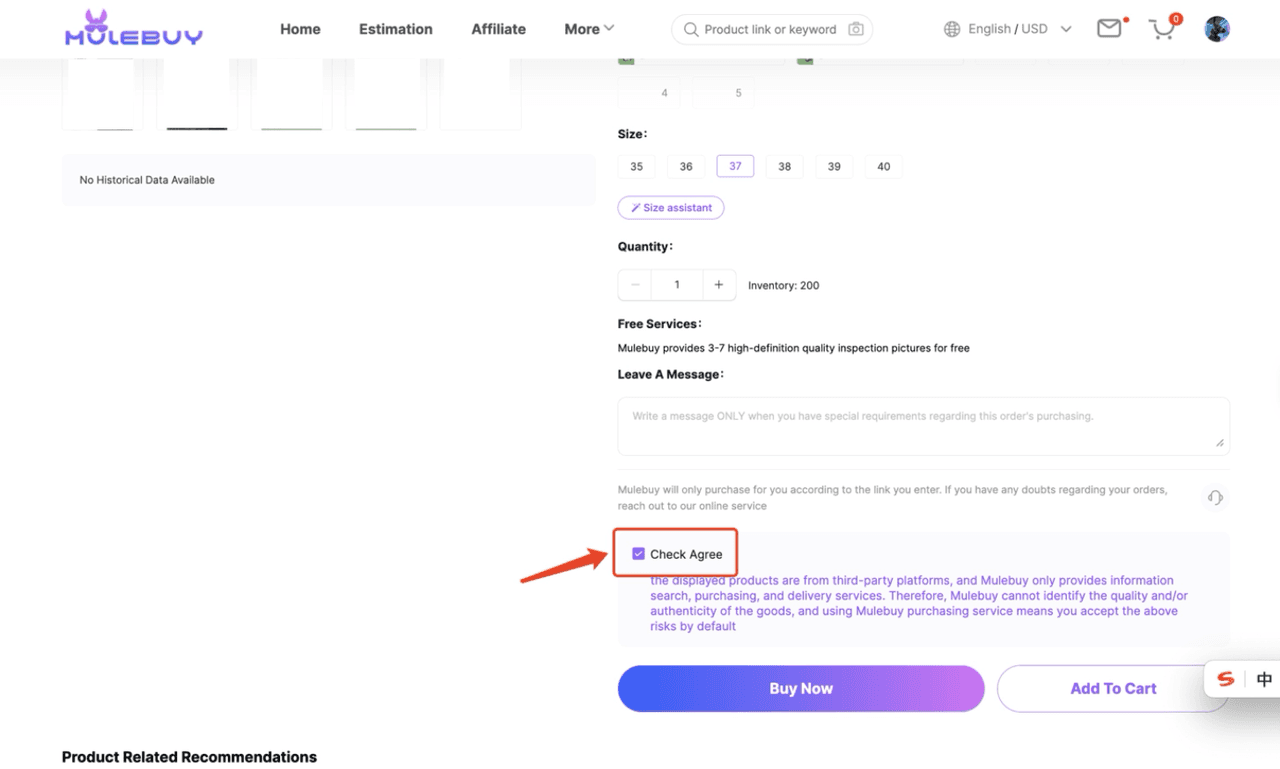Open the globe language icon in the header
1280x769 pixels.
950,29
